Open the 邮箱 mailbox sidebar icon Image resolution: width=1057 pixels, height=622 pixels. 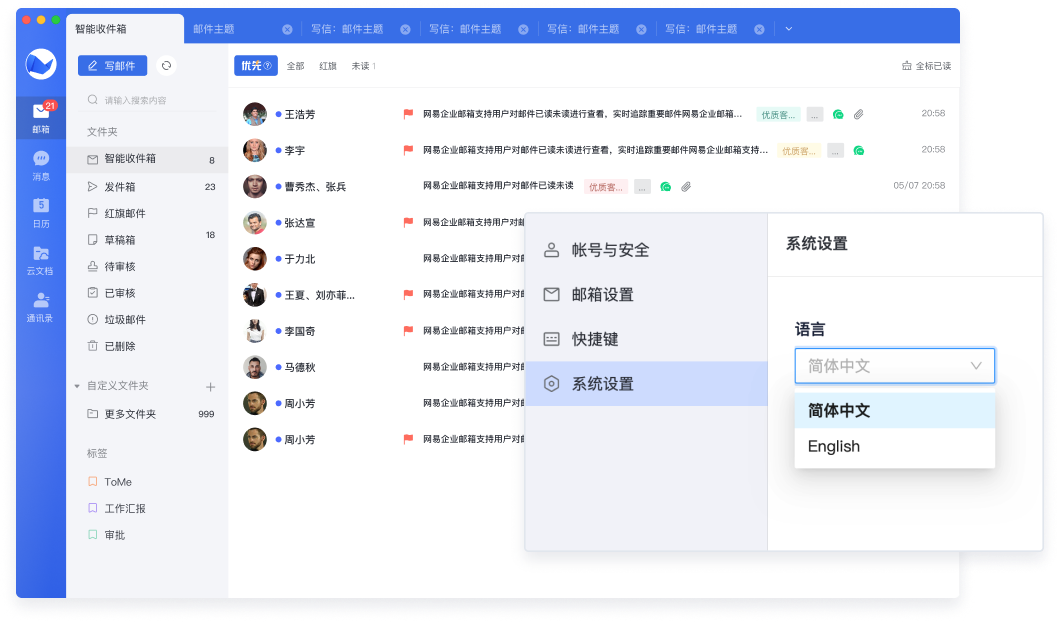[x=41, y=117]
